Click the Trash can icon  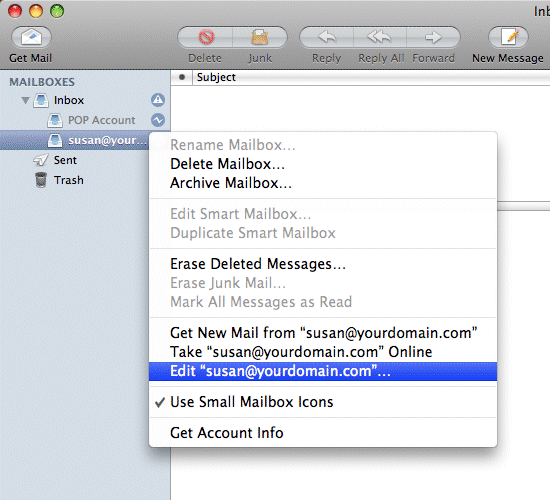pos(41,180)
